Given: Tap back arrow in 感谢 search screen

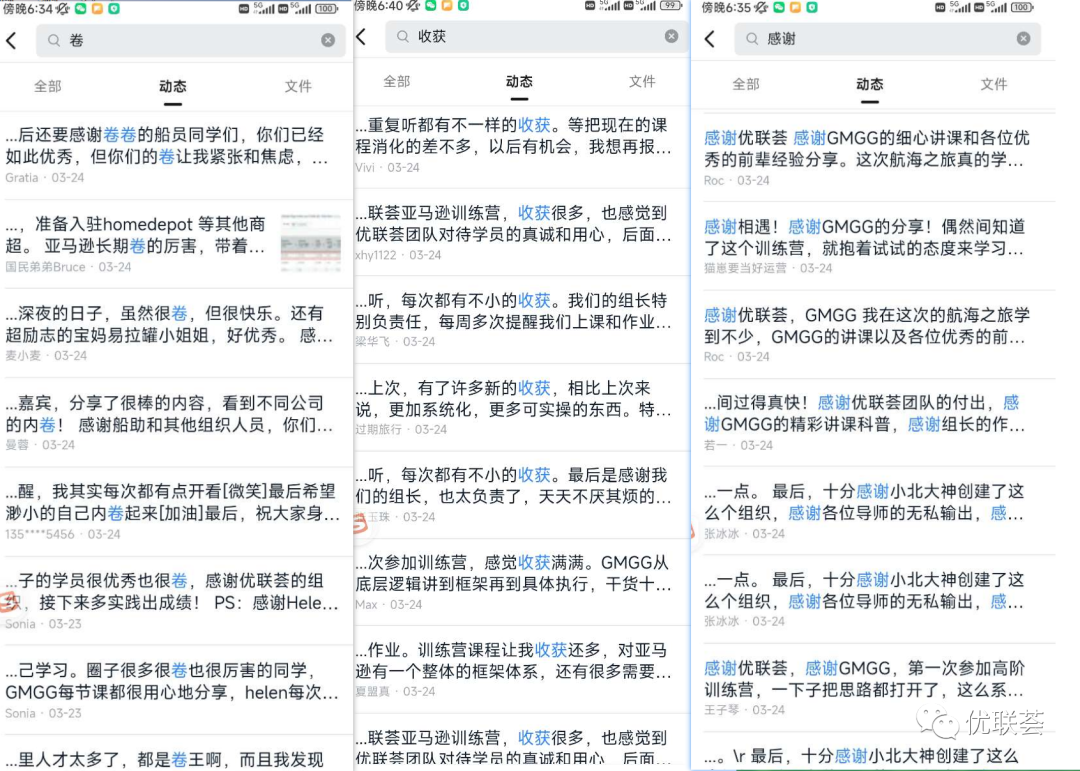Looking at the screenshot, I should click(x=710, y=39).
